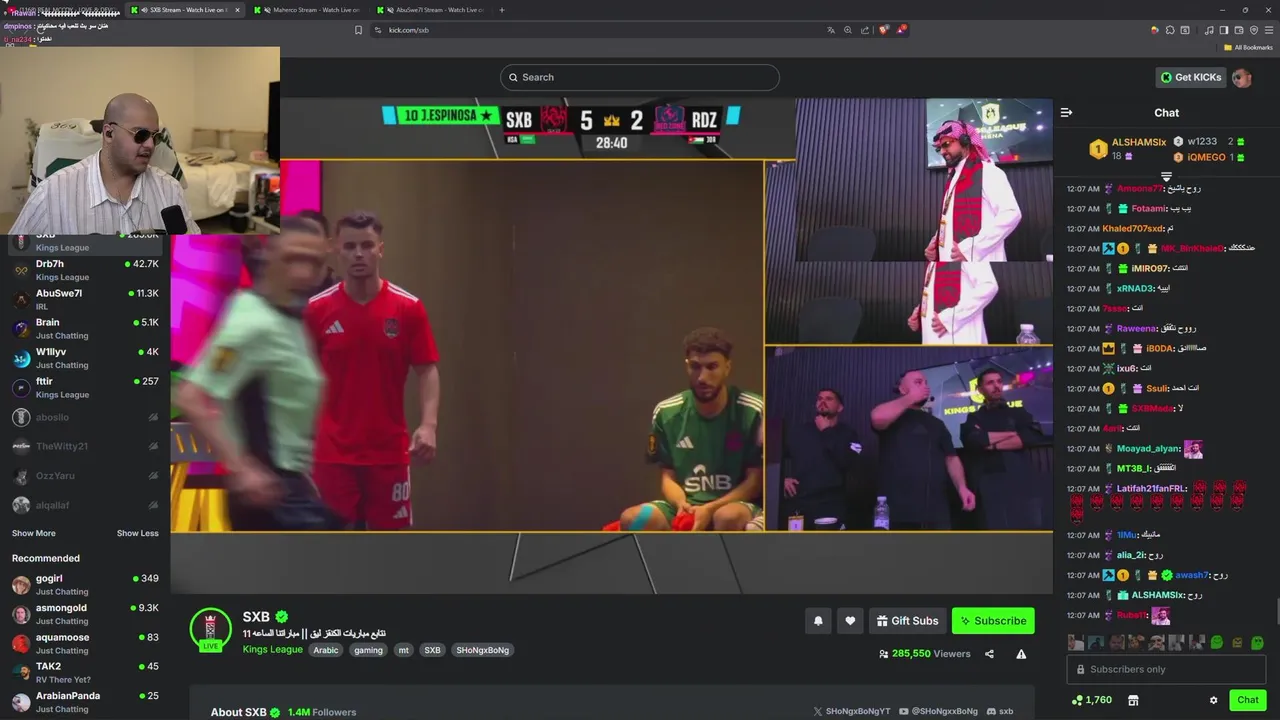Click the green Chat send button

coord(1248,700)
